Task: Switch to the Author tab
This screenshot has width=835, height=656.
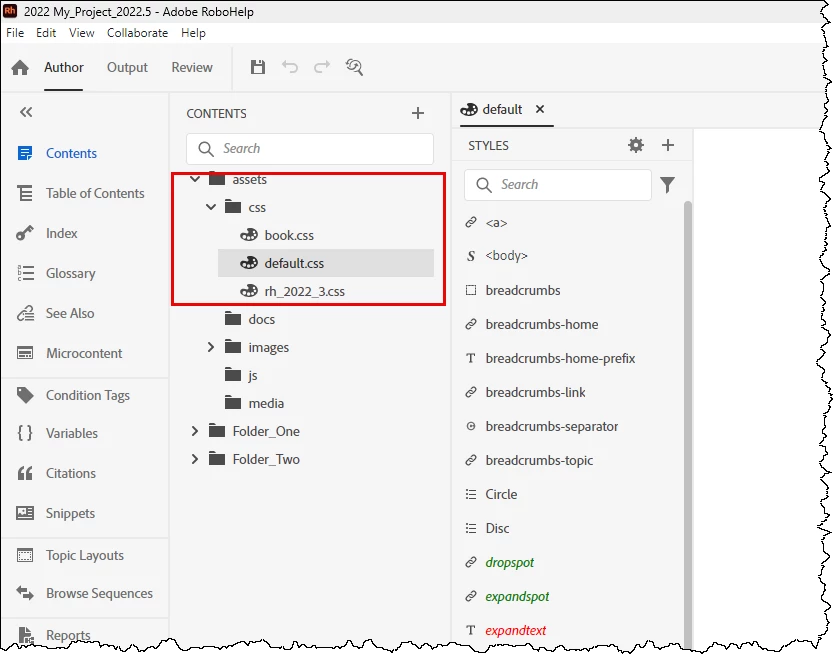Action: pyautogui.click(x=64, y=68)
